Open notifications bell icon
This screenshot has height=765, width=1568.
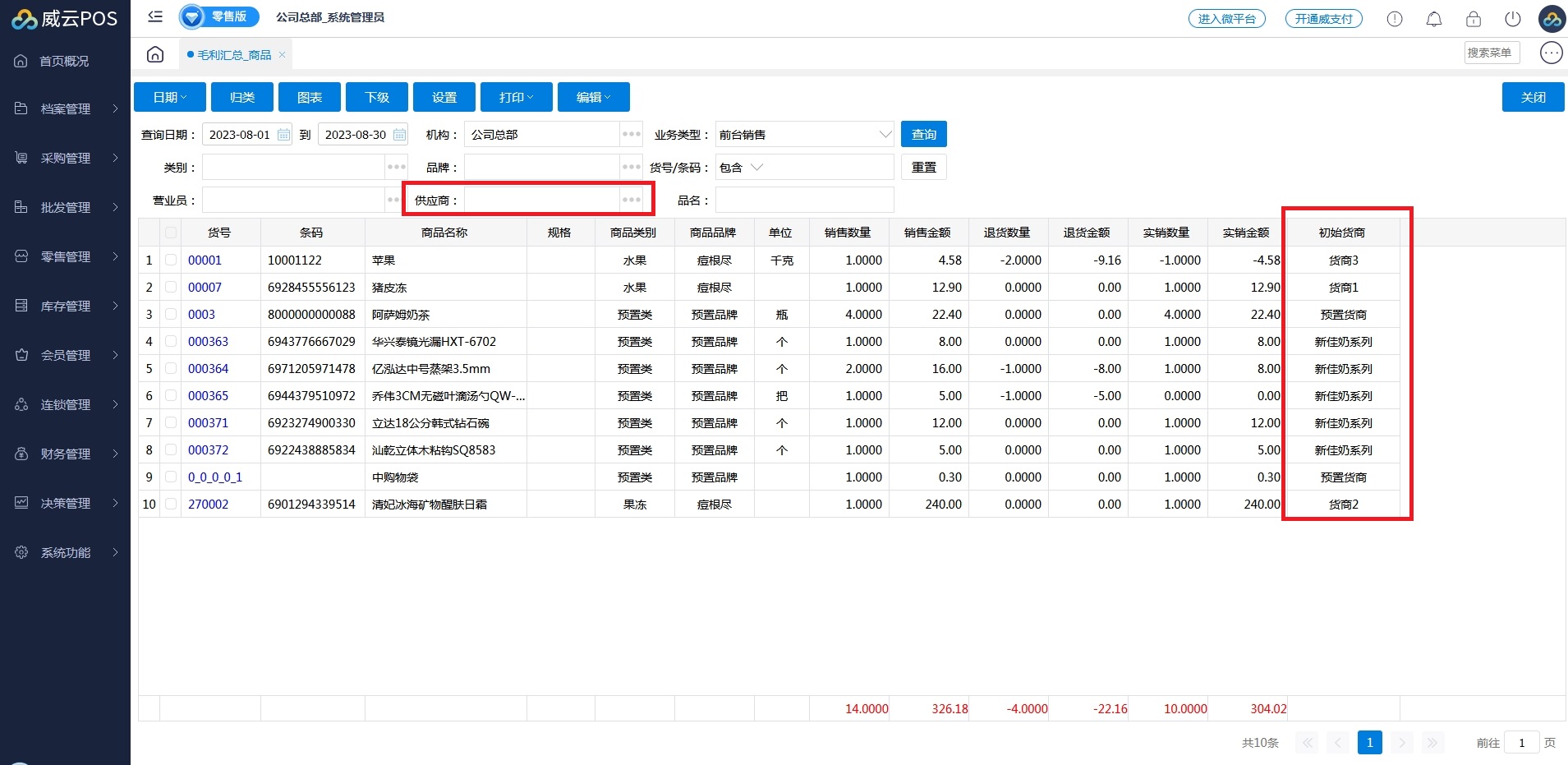[1433, 19]
